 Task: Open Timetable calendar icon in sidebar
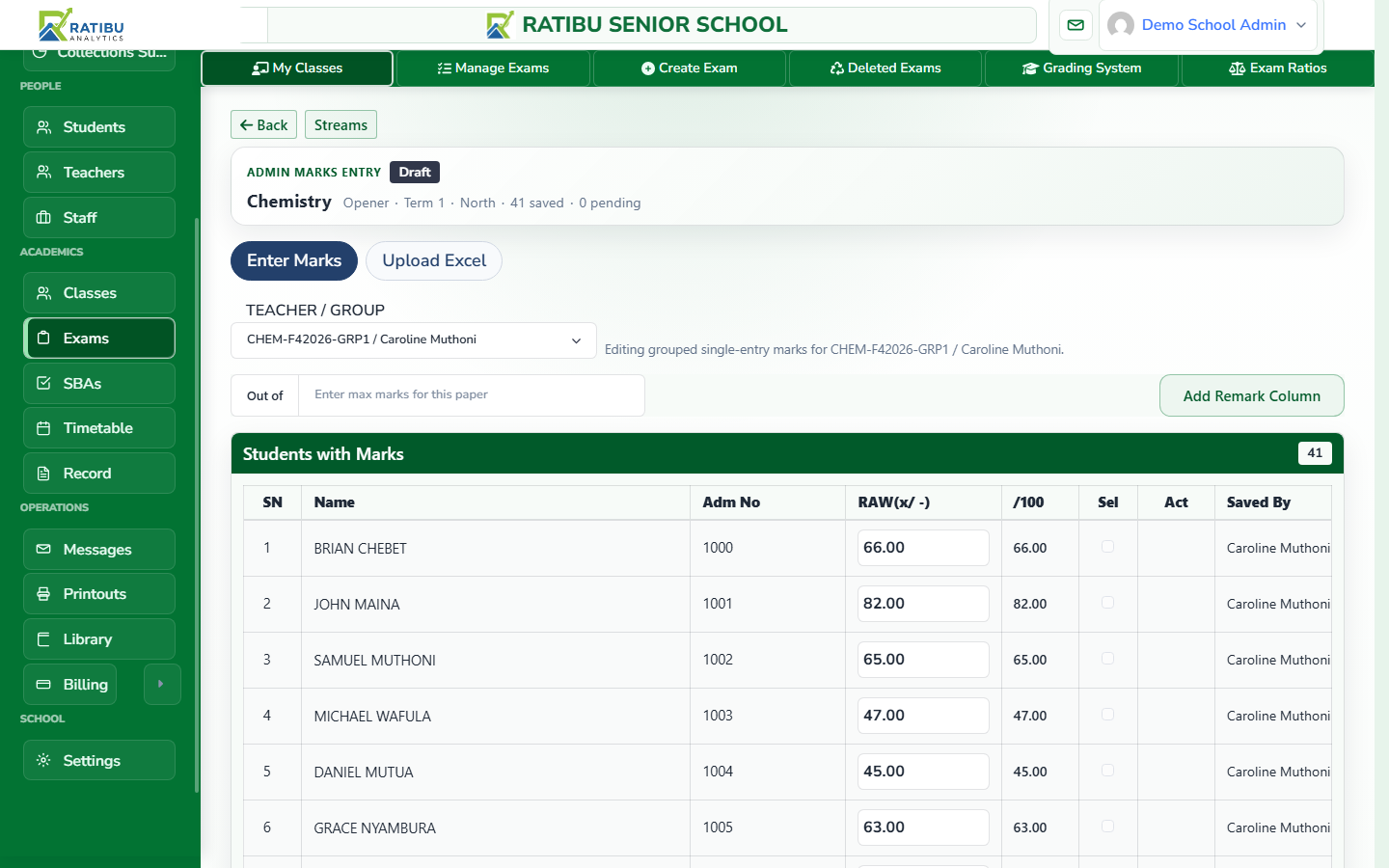pos(43,428)
